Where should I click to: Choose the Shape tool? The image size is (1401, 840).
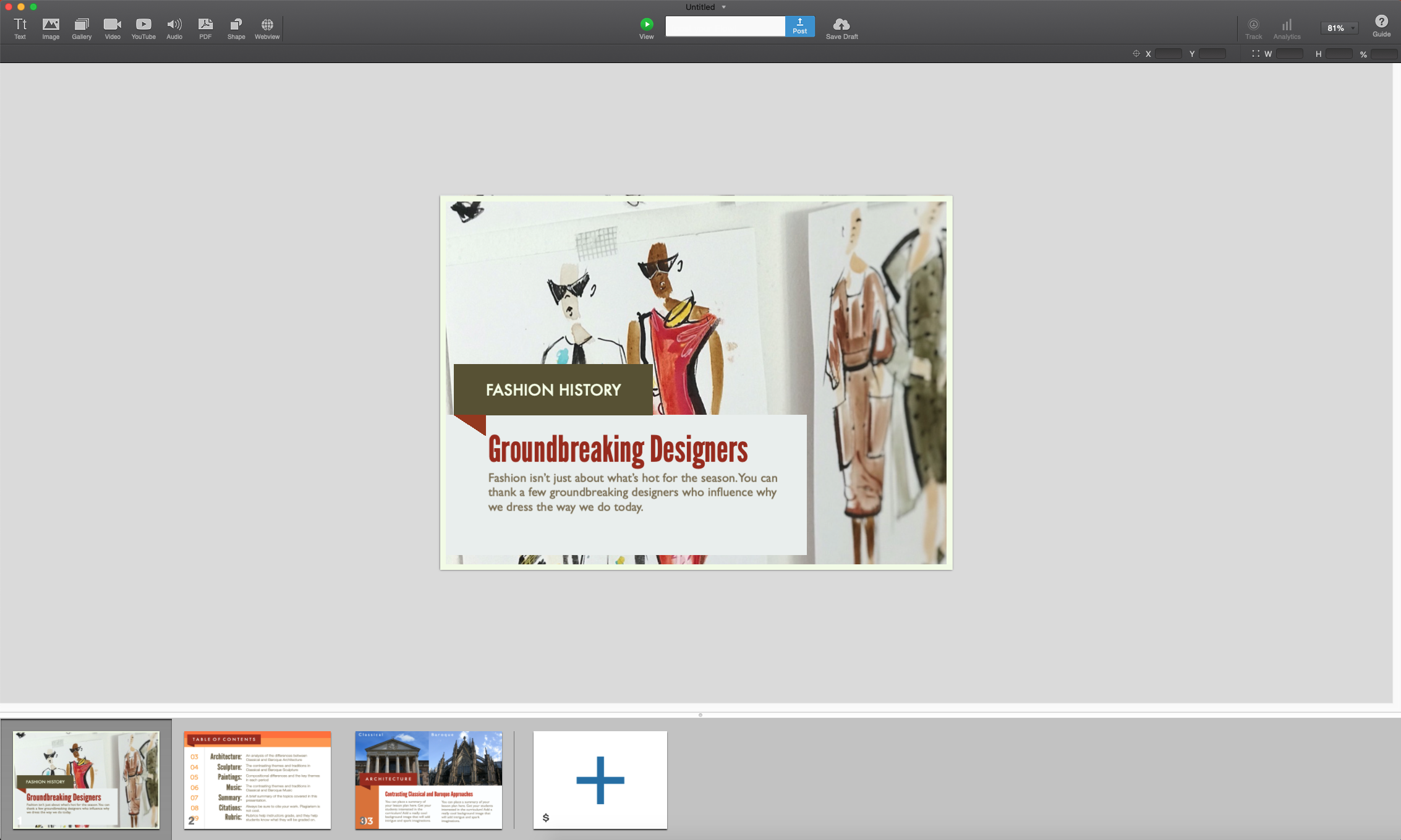[x=236, y=28]
